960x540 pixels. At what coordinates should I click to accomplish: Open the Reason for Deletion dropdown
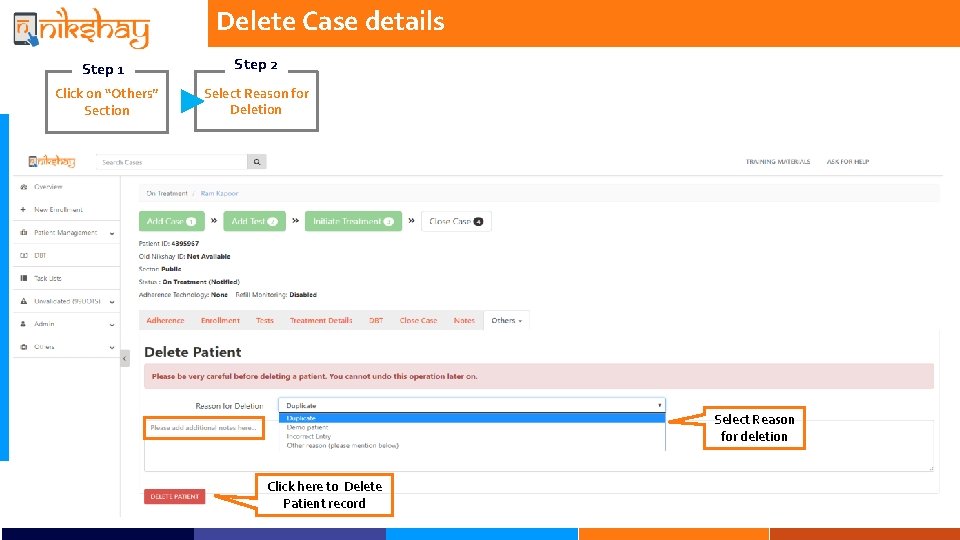472,405
